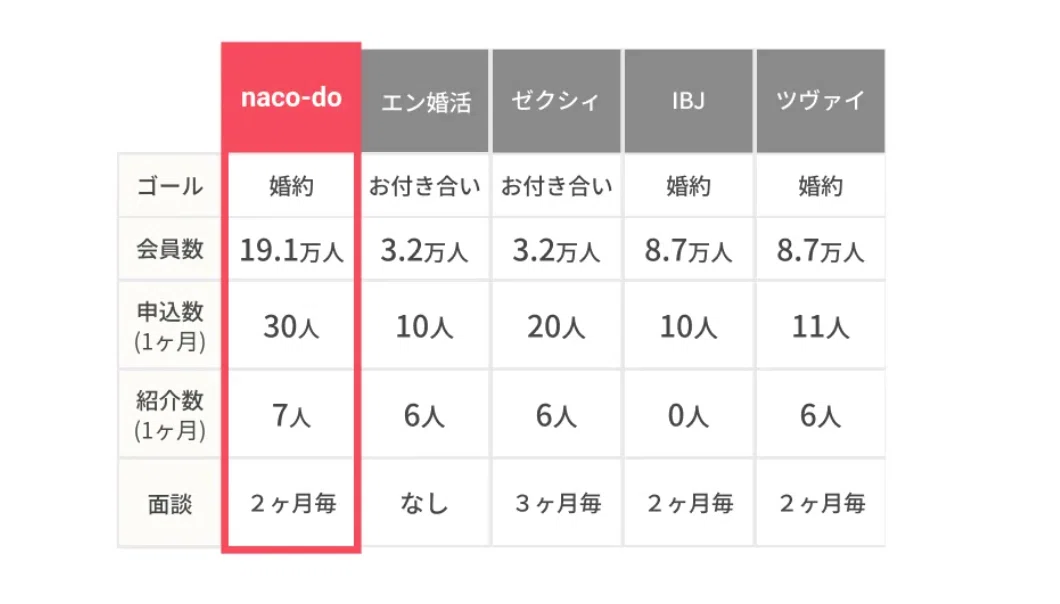Click the 婚約 goal cell under IBJ
This screenshot has width=1060, height=604.
[688, 185]
